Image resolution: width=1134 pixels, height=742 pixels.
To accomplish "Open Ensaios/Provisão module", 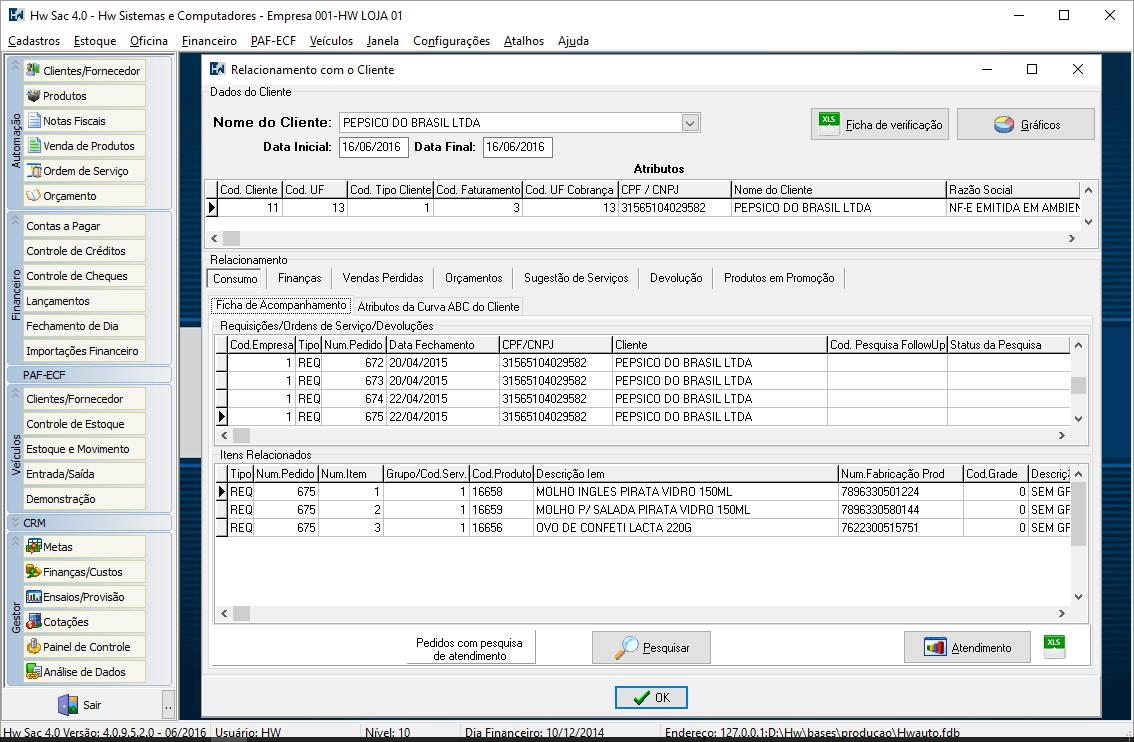I will [x=85, y=597].
